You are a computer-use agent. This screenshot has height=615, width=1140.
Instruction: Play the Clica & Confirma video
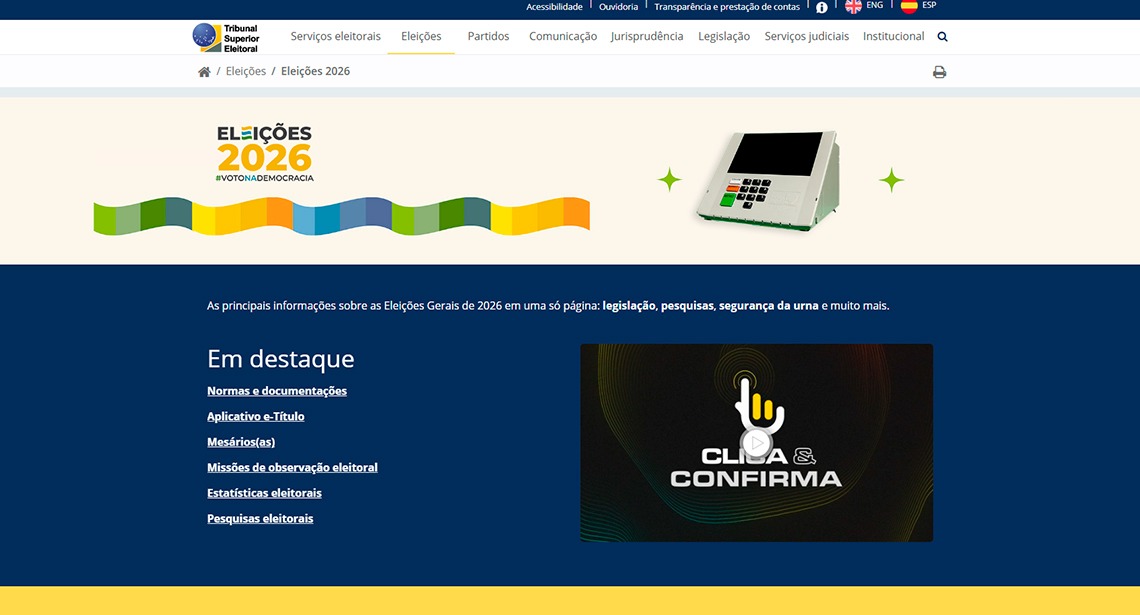756,443
